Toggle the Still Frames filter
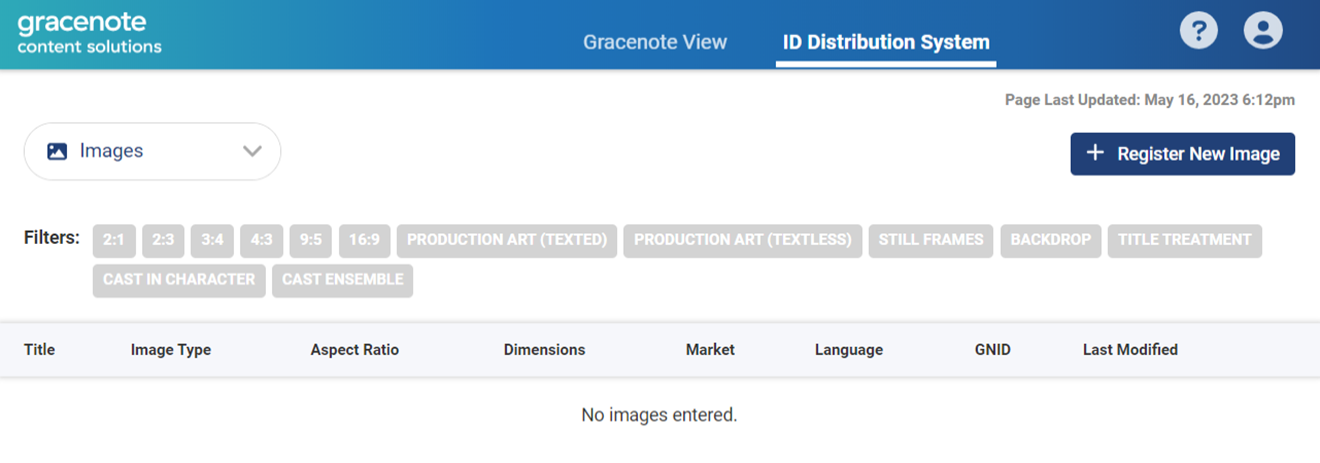This screenshot has width=1320, height=463. pyautogui.click(x=930, y=241)
